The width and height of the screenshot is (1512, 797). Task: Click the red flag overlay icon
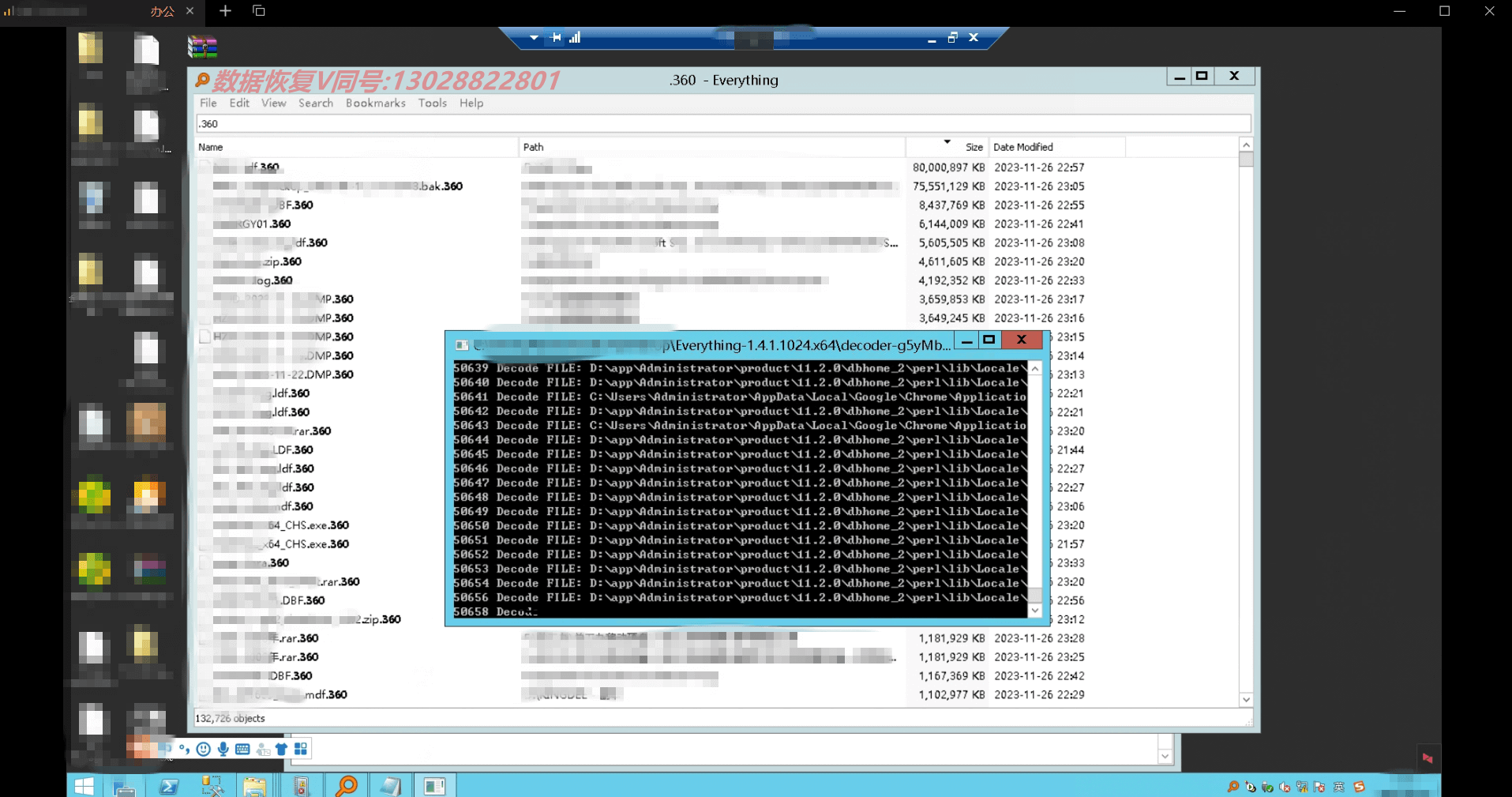1428,758
